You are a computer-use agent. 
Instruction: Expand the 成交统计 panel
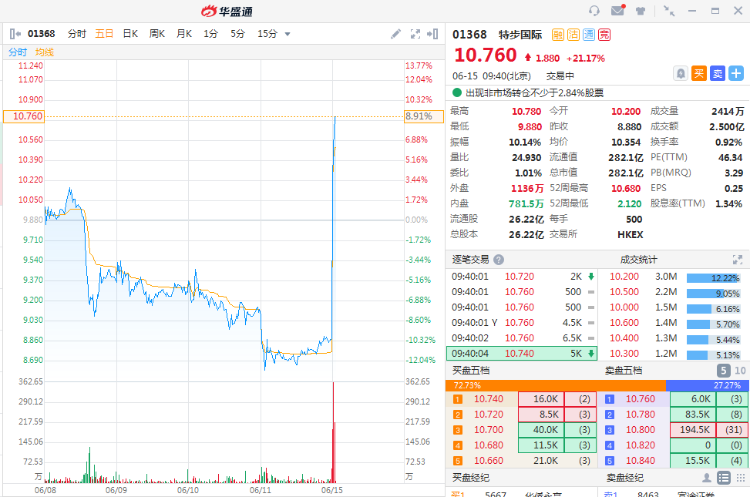point(737,260)
